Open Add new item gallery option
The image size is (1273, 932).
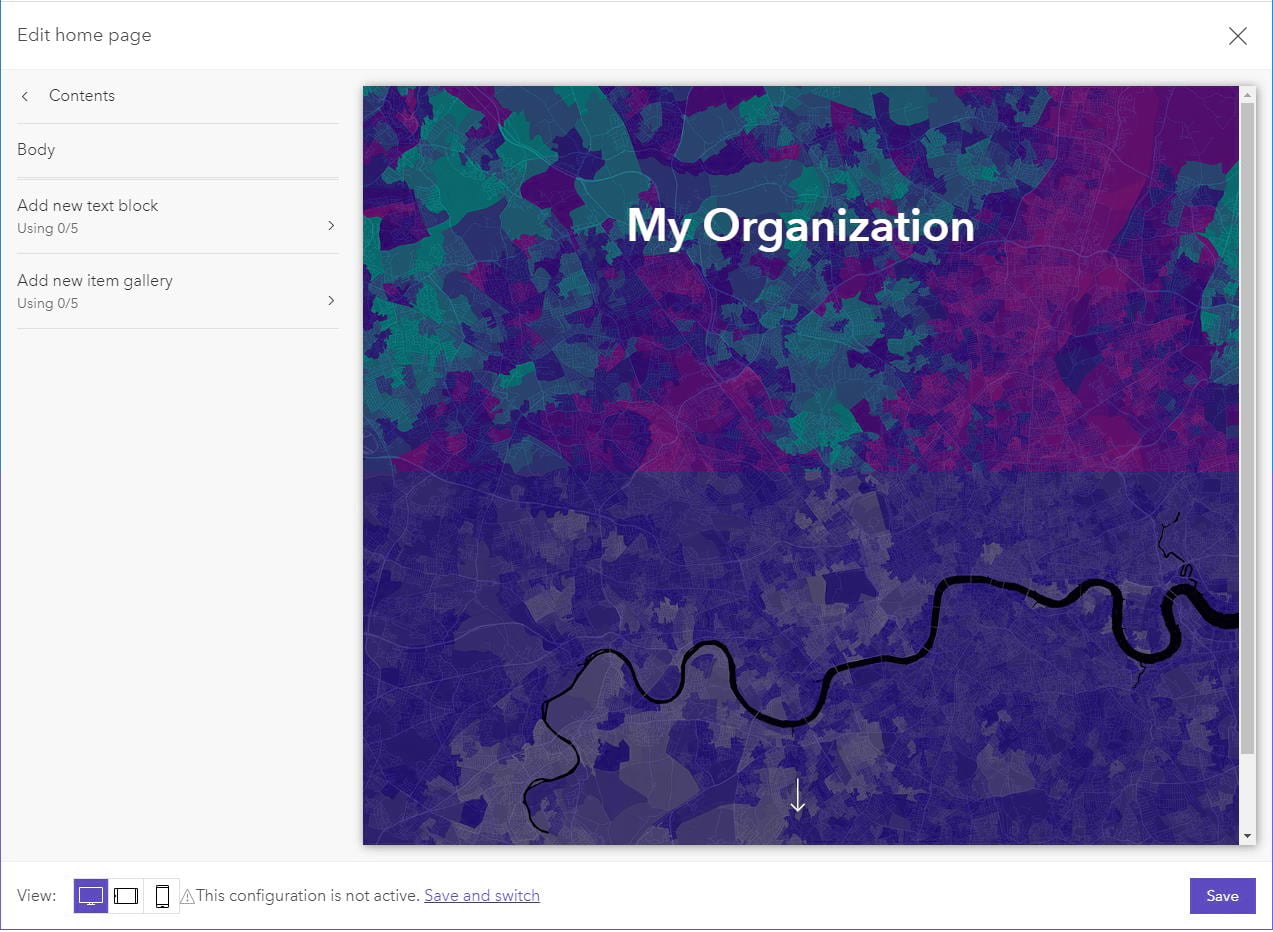[x=95, y=281]
